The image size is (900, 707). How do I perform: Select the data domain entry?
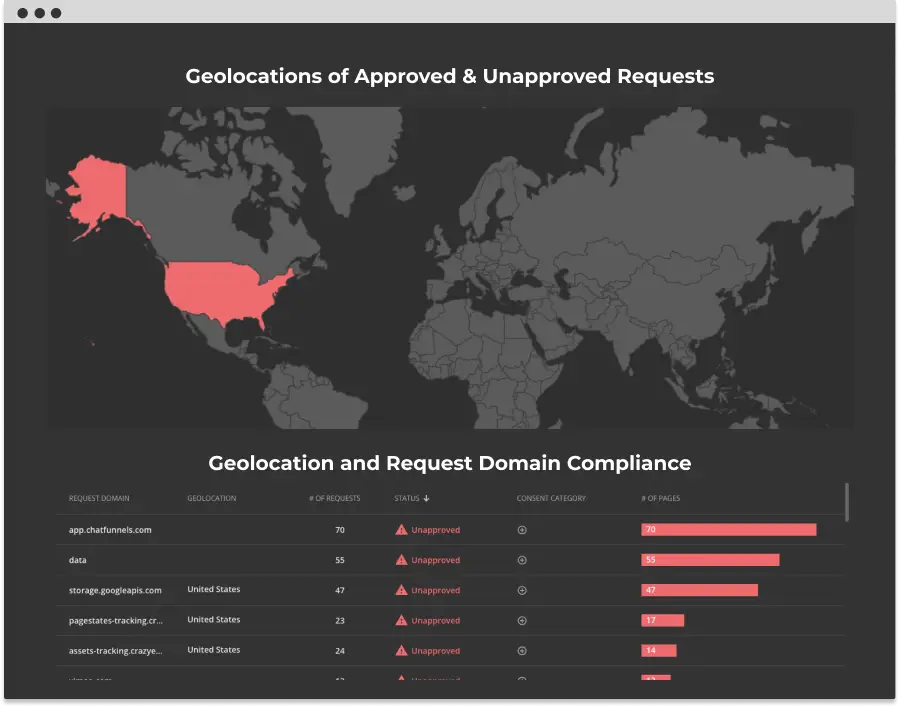pyautogui.click(x=77, y=560)
